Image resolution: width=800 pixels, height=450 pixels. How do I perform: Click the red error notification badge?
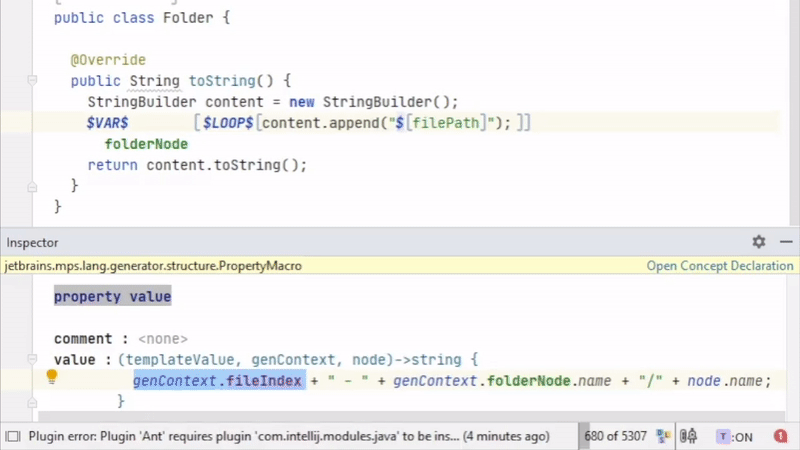(780, 436)
